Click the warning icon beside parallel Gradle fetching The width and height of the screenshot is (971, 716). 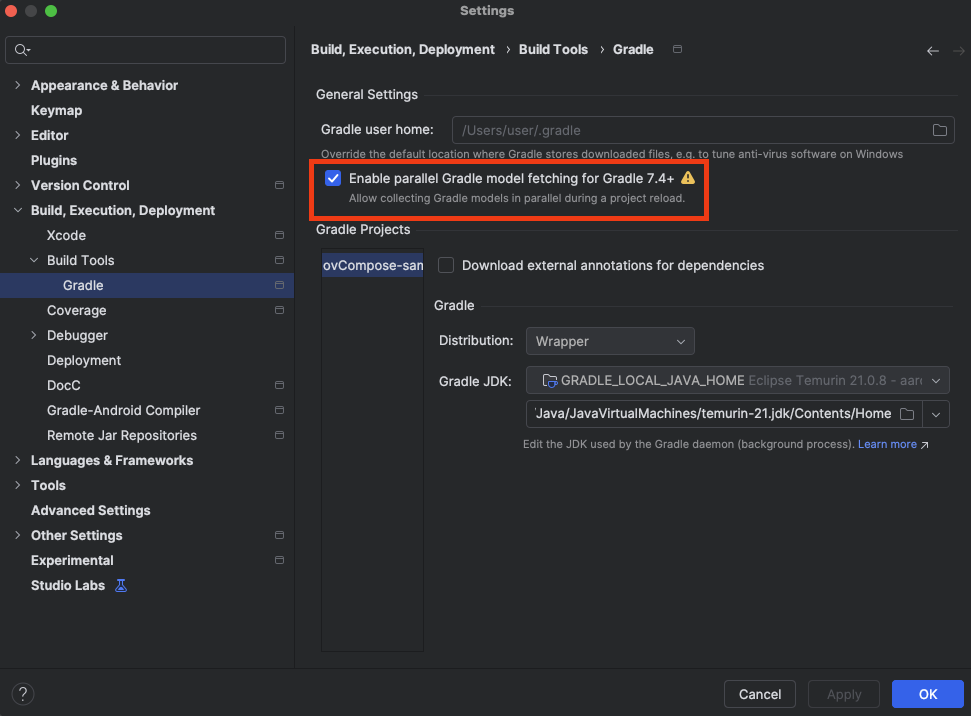click(x=688, y=178)
